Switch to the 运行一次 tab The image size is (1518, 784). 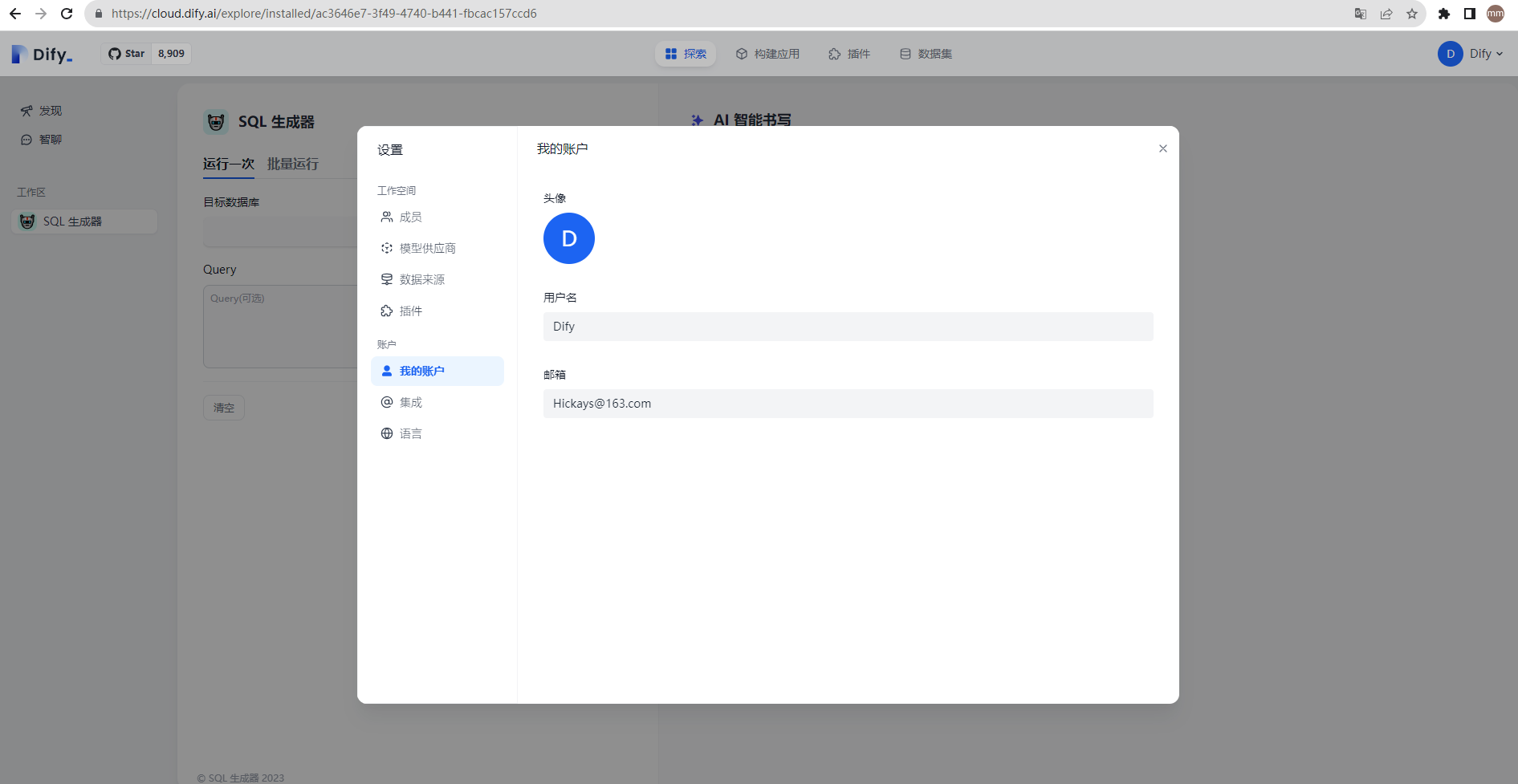(x=229, y=164)
